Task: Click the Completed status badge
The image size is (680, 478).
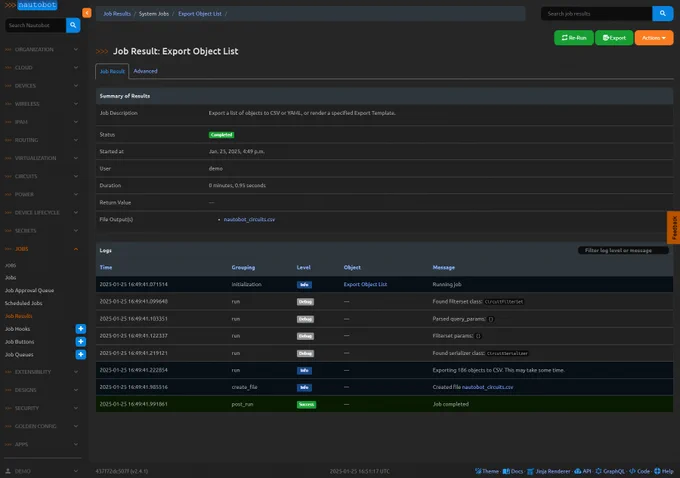Action: pos(221,135)
